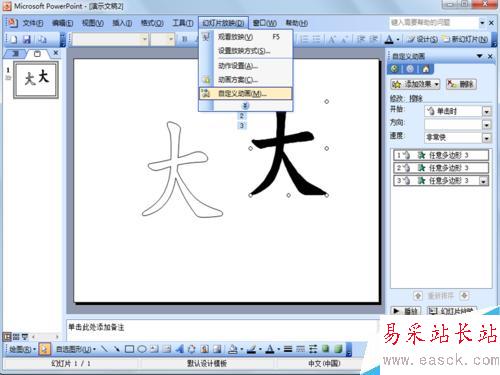Click the New document toolbar icon
Viewport: 500px width, 375px height.
[x=13, y=39]
